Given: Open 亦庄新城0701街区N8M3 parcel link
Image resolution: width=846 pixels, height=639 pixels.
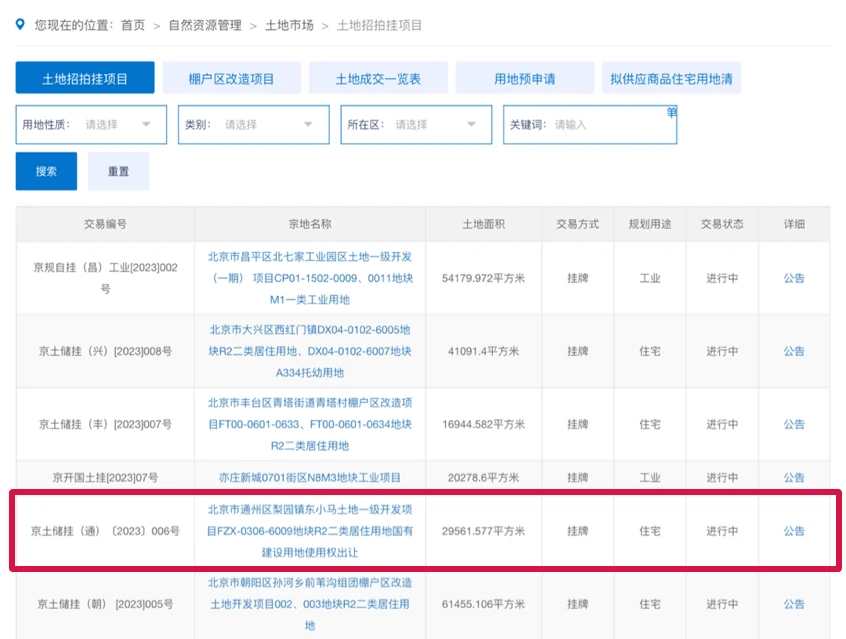Looking at the screenshot, I should click(310, 478).
